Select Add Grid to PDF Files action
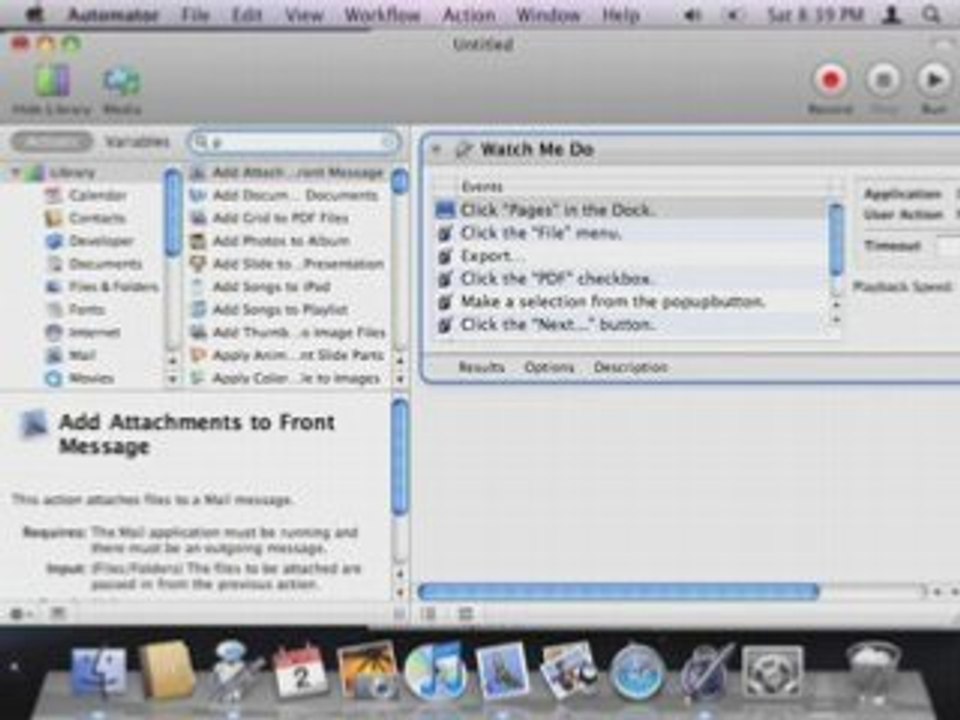 [288, 218]
